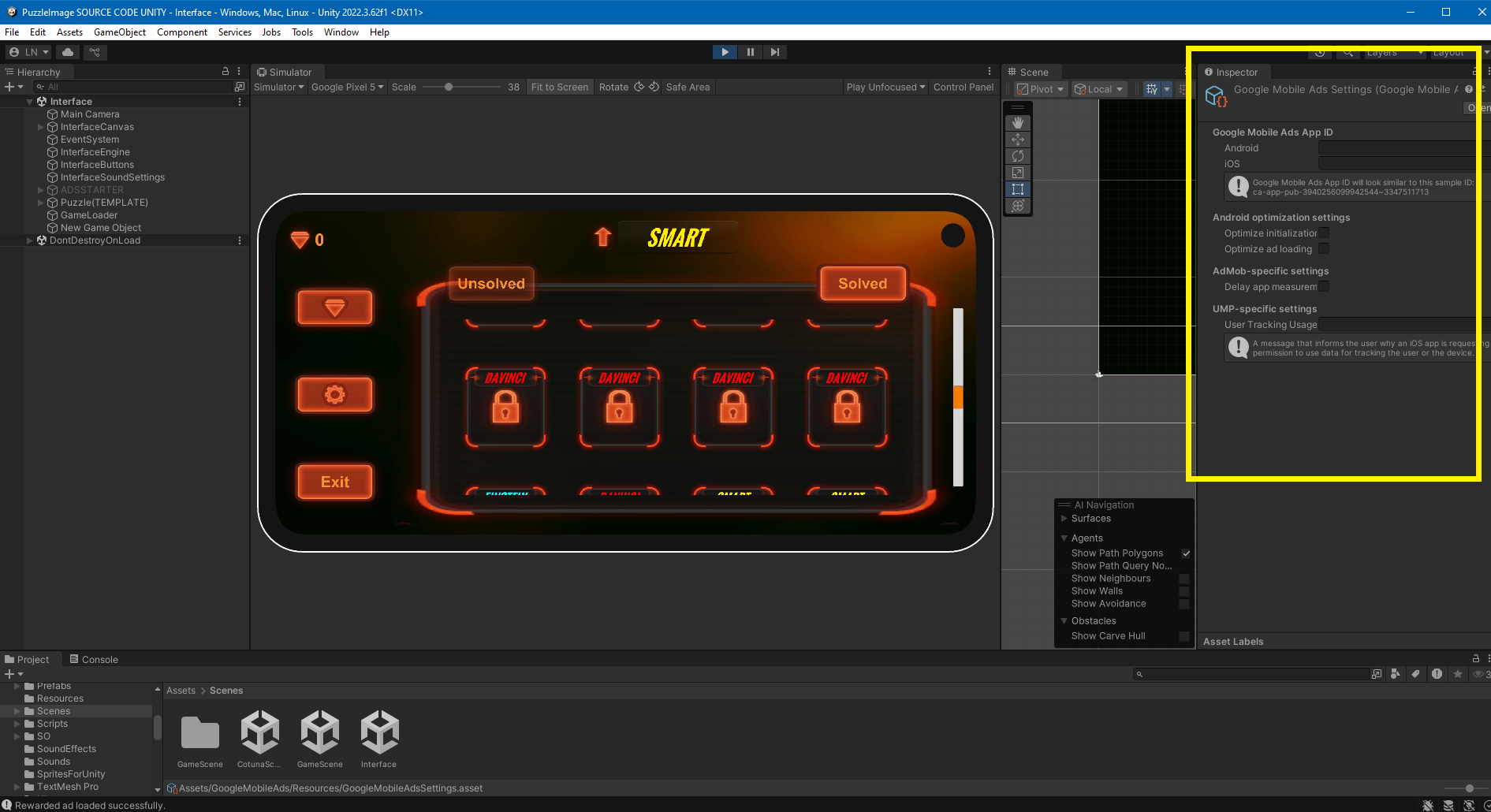Screen dimensions: 1491x812
Task: Open the LN account dropdown
Action: pyautogui.click(x=28, y=52)
